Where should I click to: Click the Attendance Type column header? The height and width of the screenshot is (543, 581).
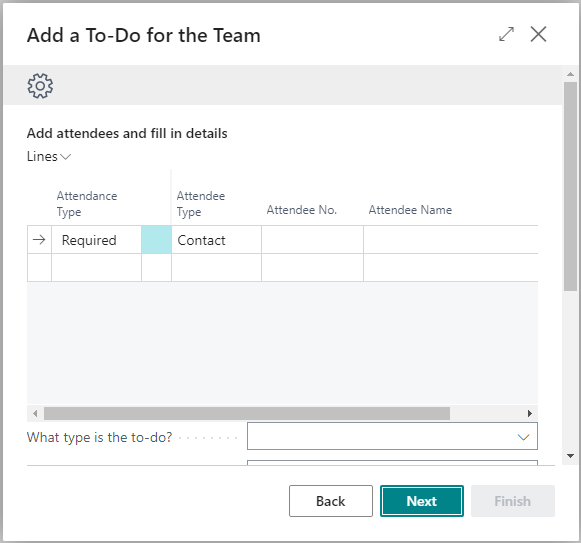(x=87, y=203)
